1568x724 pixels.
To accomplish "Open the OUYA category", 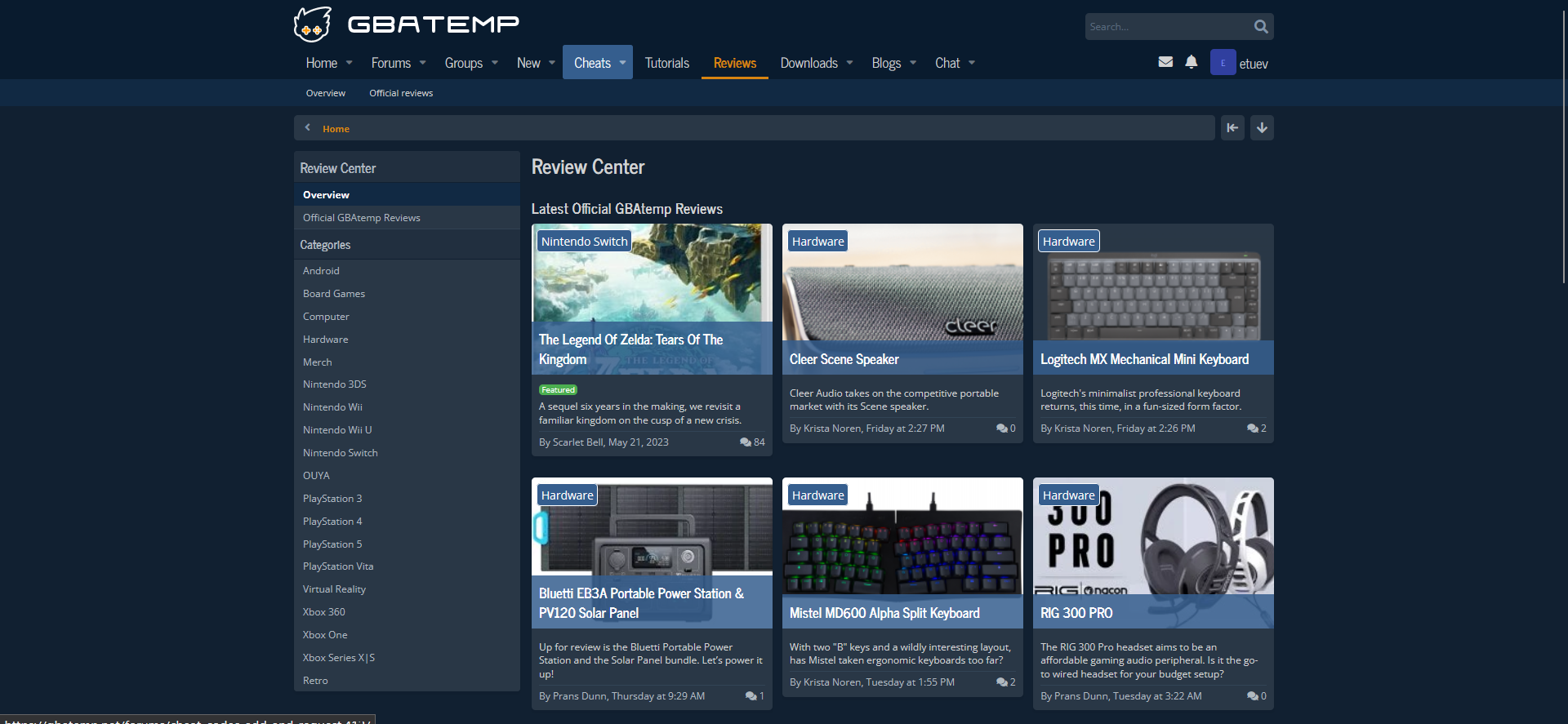I will (x=316, y=476).
